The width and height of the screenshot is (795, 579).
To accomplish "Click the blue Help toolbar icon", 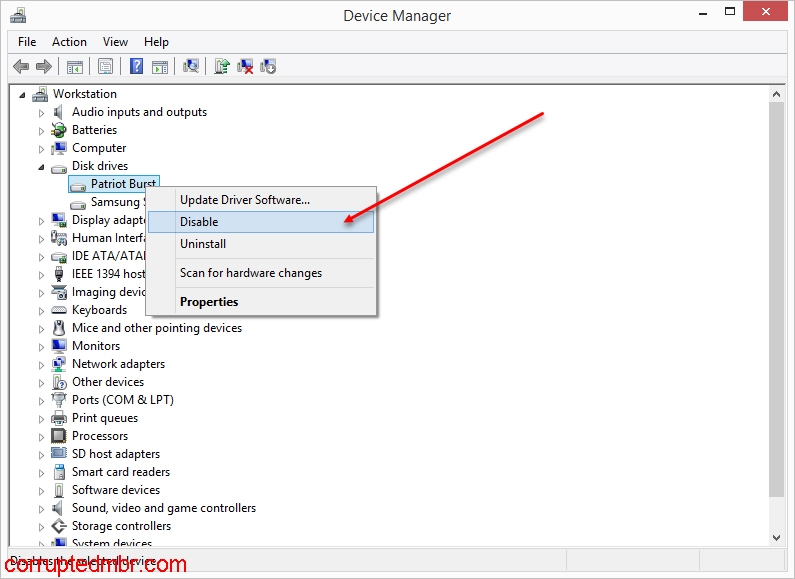I will click(x=136, y=66).
